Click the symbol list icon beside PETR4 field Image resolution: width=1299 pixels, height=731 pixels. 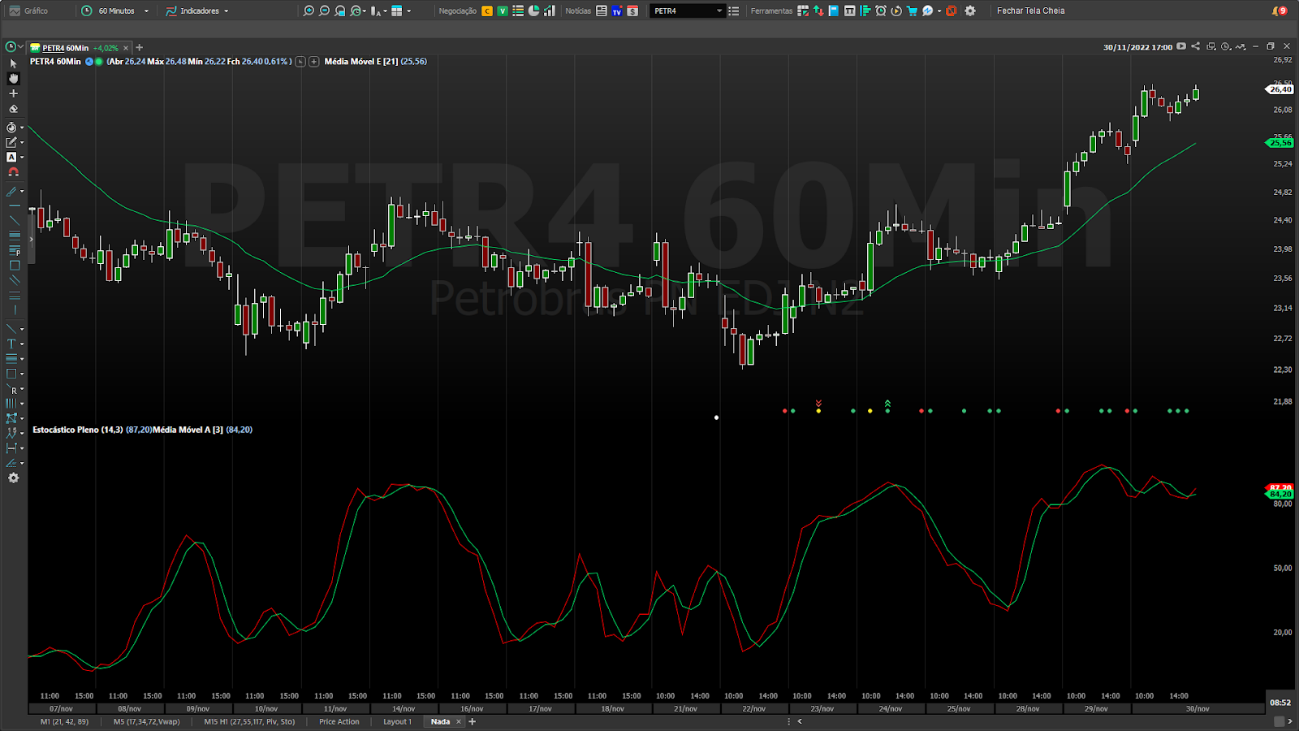tap(733, 11)
